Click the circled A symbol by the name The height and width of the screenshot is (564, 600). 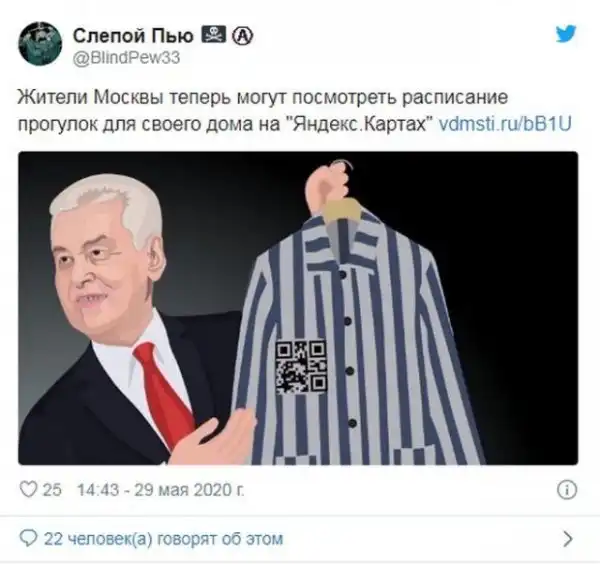[243, 36]
